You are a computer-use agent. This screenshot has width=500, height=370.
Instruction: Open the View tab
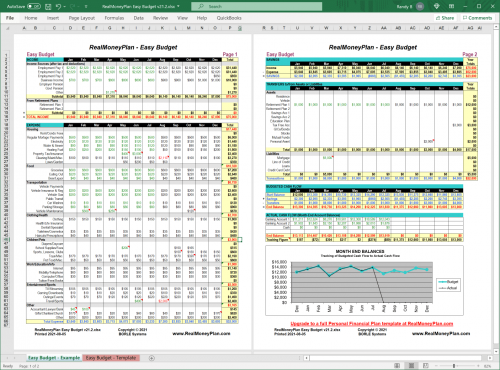tap(182, 18)
